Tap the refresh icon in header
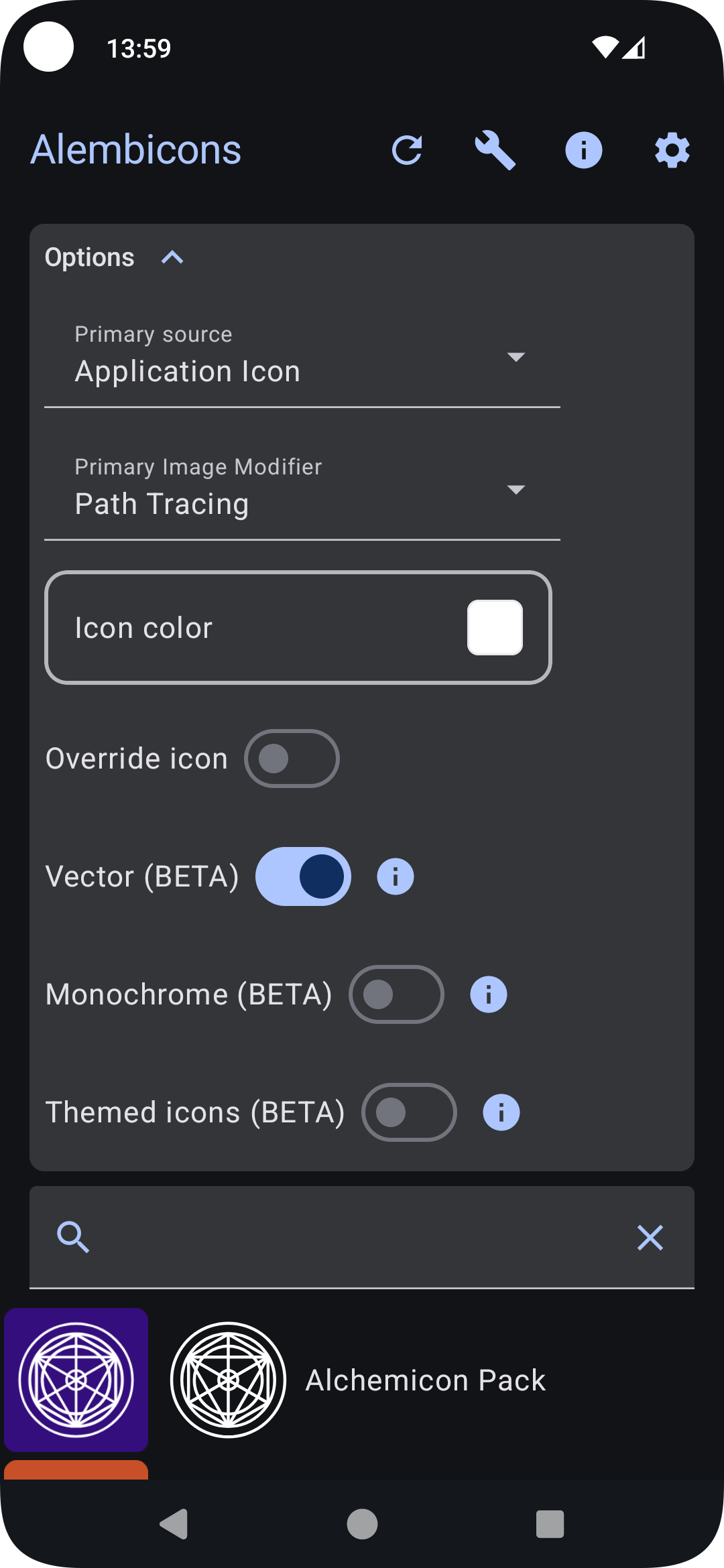Screen dimensions: 724x1568 click(x=407, y=150)
